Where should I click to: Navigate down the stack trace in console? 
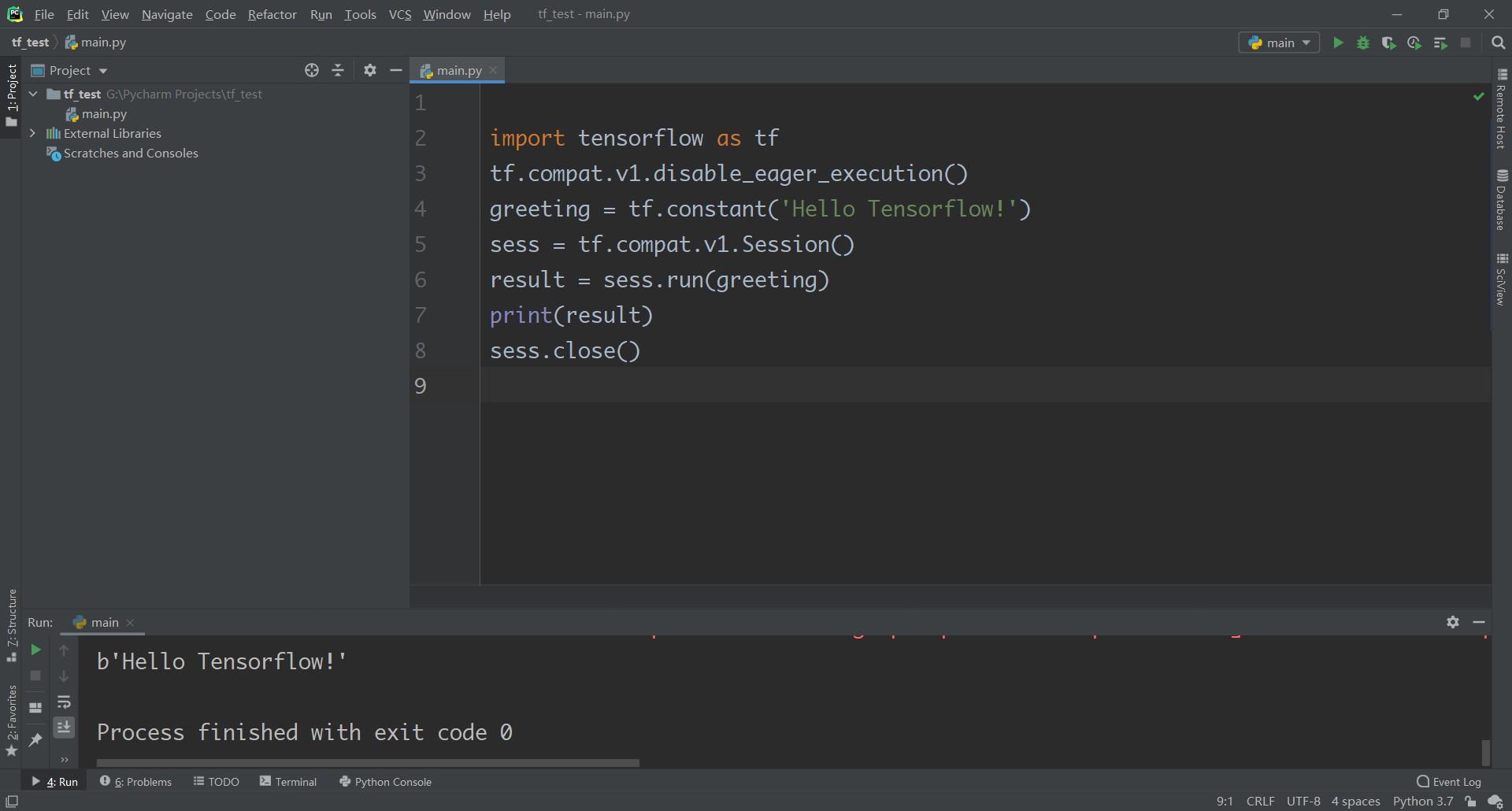click(64, 676)
